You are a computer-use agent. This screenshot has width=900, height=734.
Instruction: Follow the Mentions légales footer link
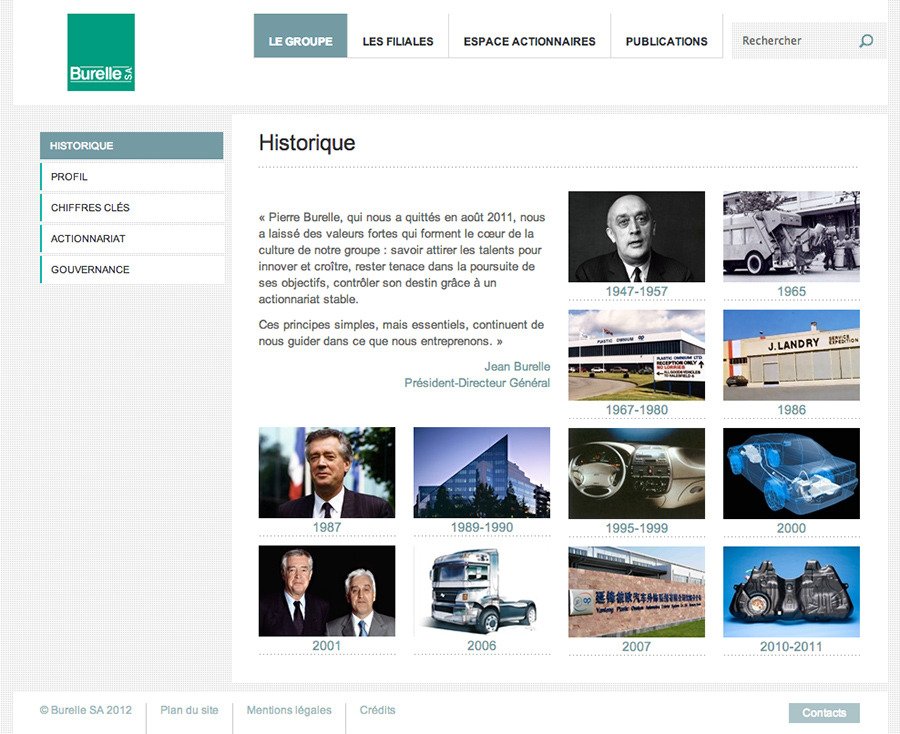289,711
